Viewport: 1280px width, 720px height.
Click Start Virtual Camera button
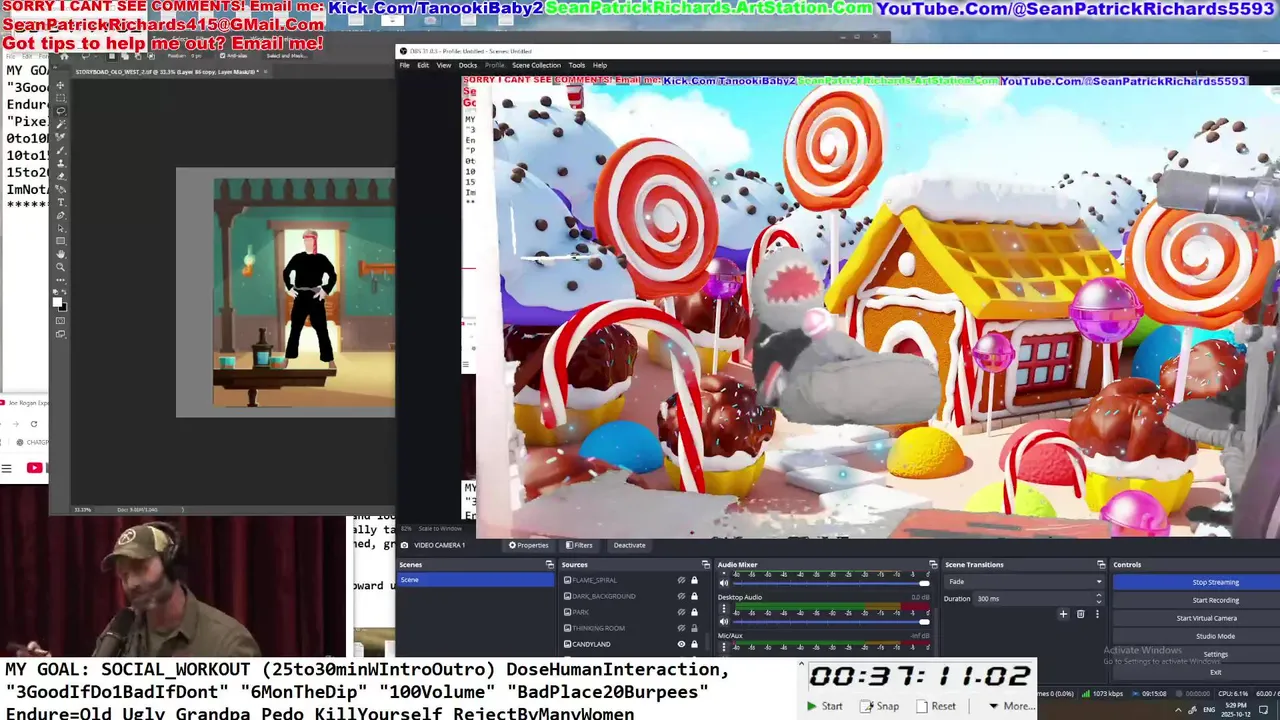point(1196,618)
